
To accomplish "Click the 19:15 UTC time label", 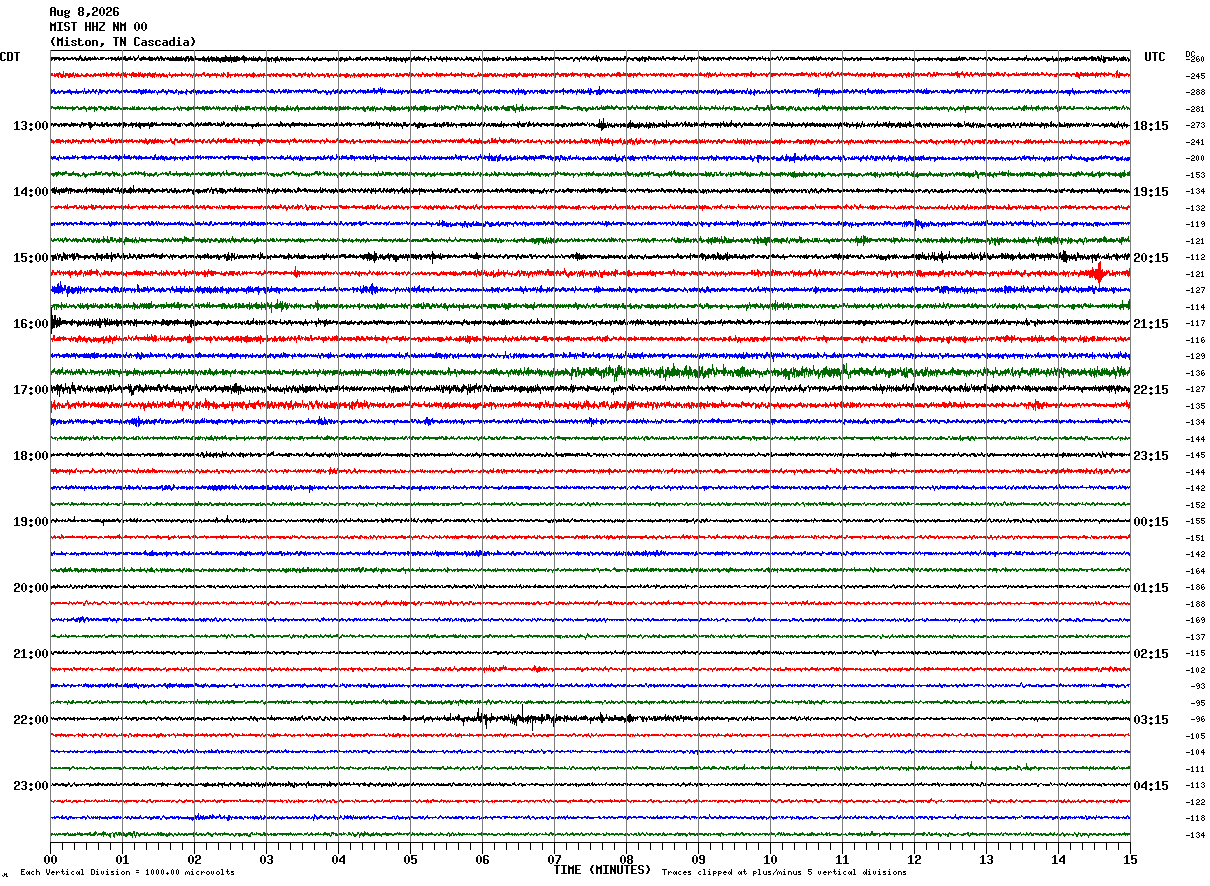I will (x=1151, y=191).
